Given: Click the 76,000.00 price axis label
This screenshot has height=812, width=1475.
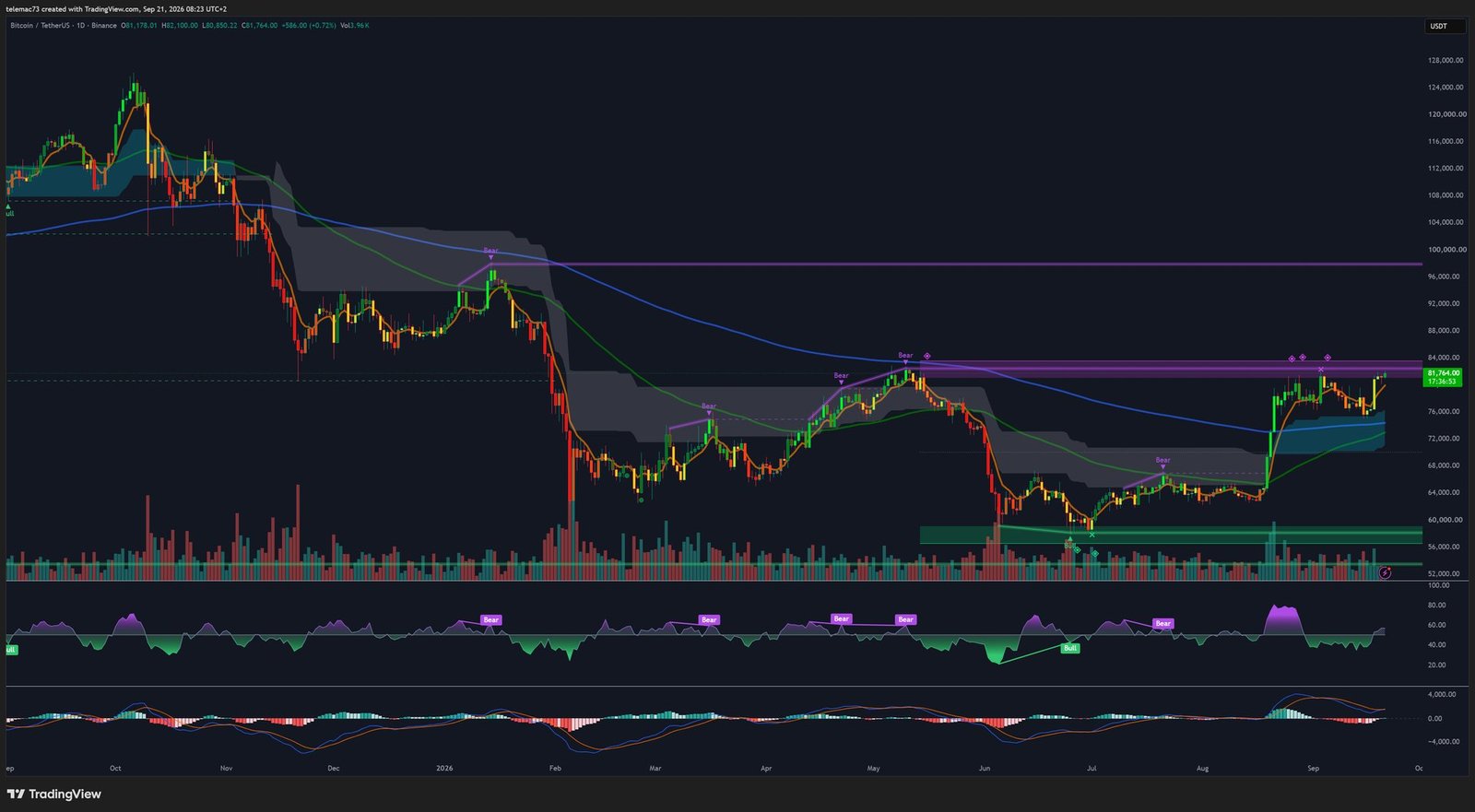Looking at the screenshot, I should (x=1445, y=411).
